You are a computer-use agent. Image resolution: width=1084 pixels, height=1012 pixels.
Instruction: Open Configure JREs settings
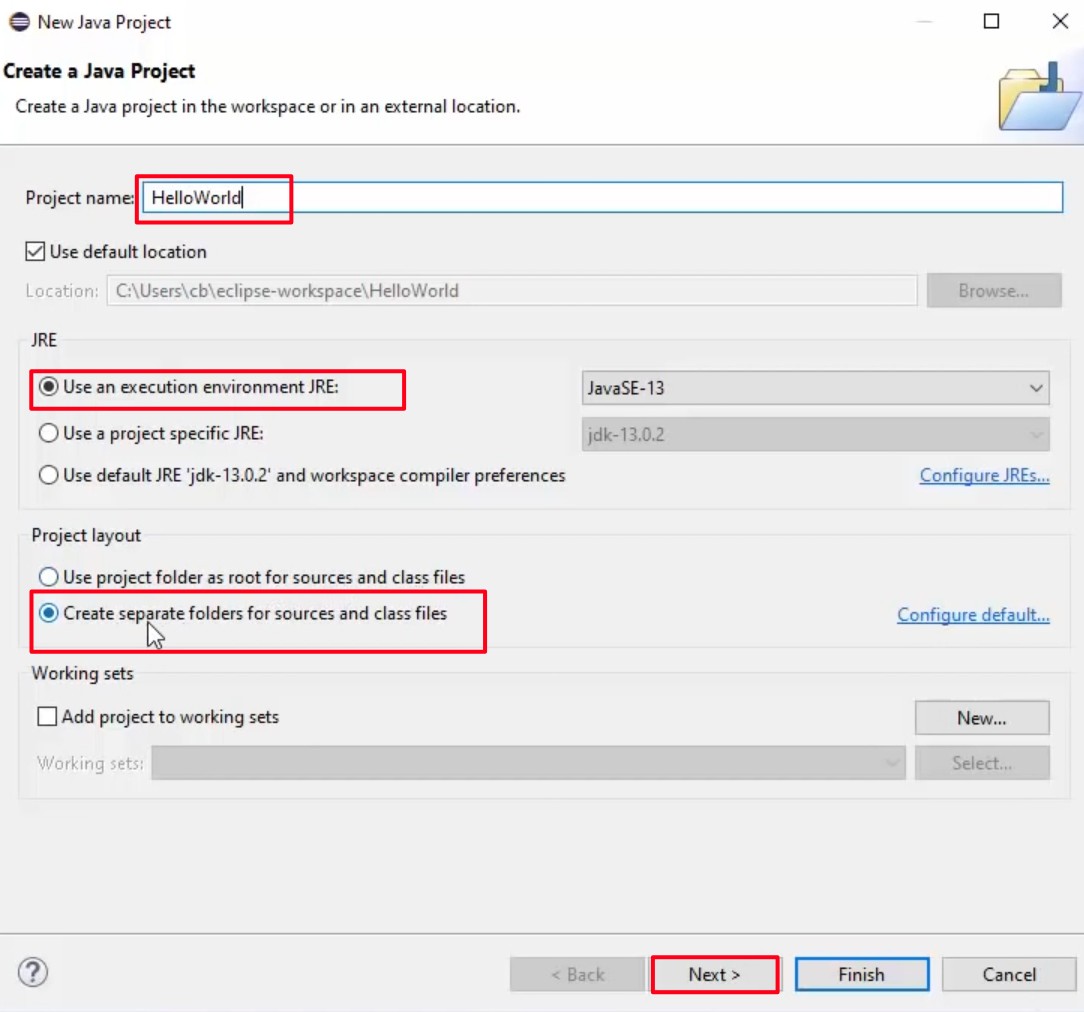tap(984, 475)
